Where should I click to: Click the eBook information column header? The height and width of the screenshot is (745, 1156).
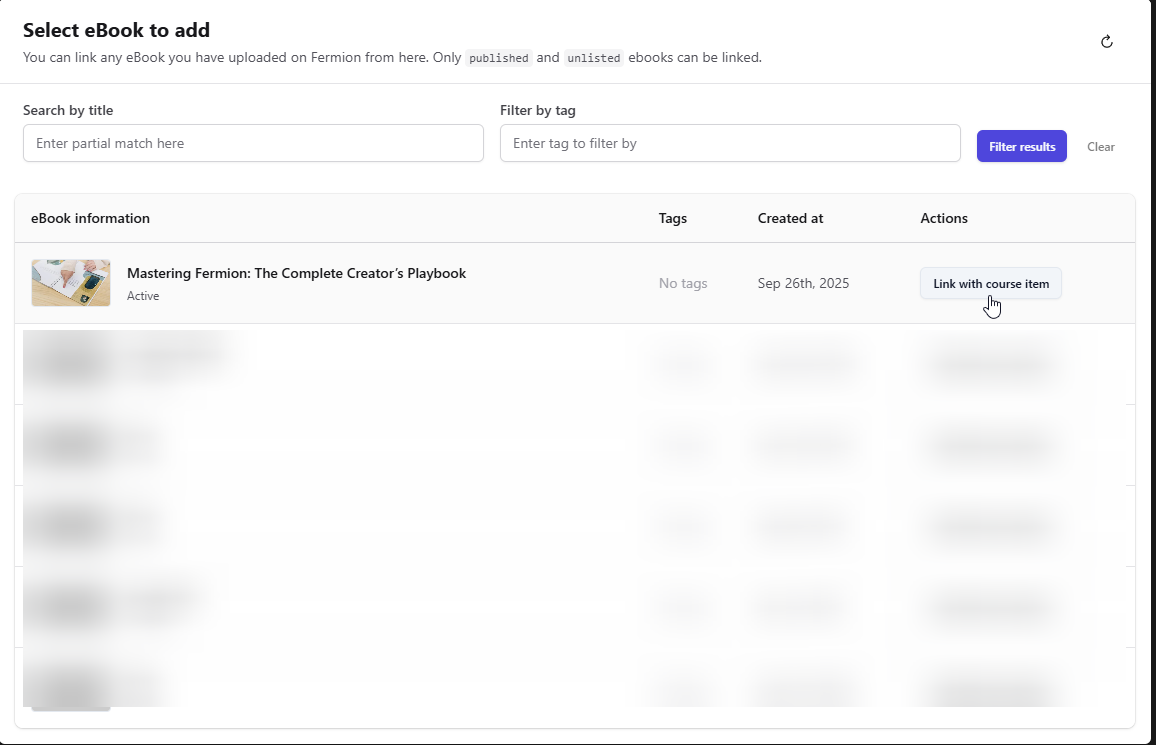pyautogui.click(x=90, y=218)
